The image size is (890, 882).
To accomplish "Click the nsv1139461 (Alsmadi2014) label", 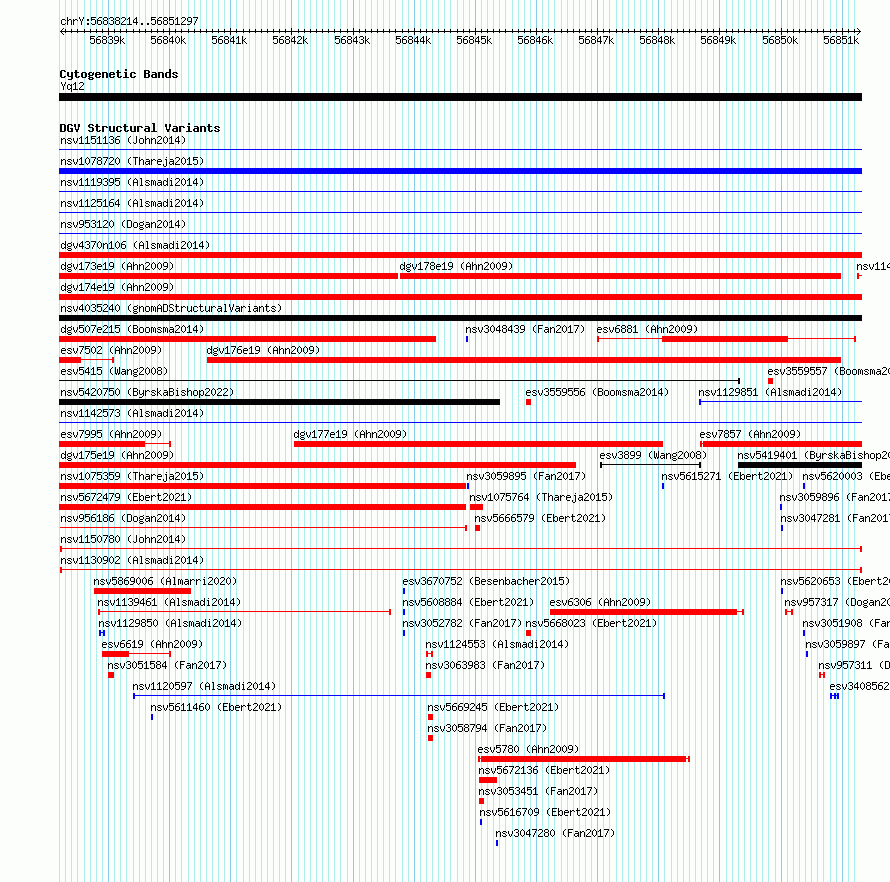I will coord(169,602).
